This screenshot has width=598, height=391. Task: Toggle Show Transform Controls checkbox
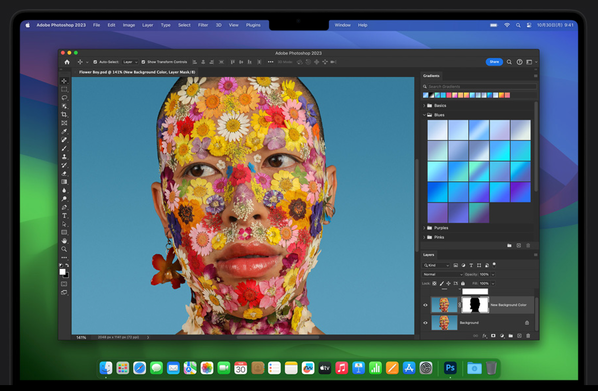(x=143, y=62)
